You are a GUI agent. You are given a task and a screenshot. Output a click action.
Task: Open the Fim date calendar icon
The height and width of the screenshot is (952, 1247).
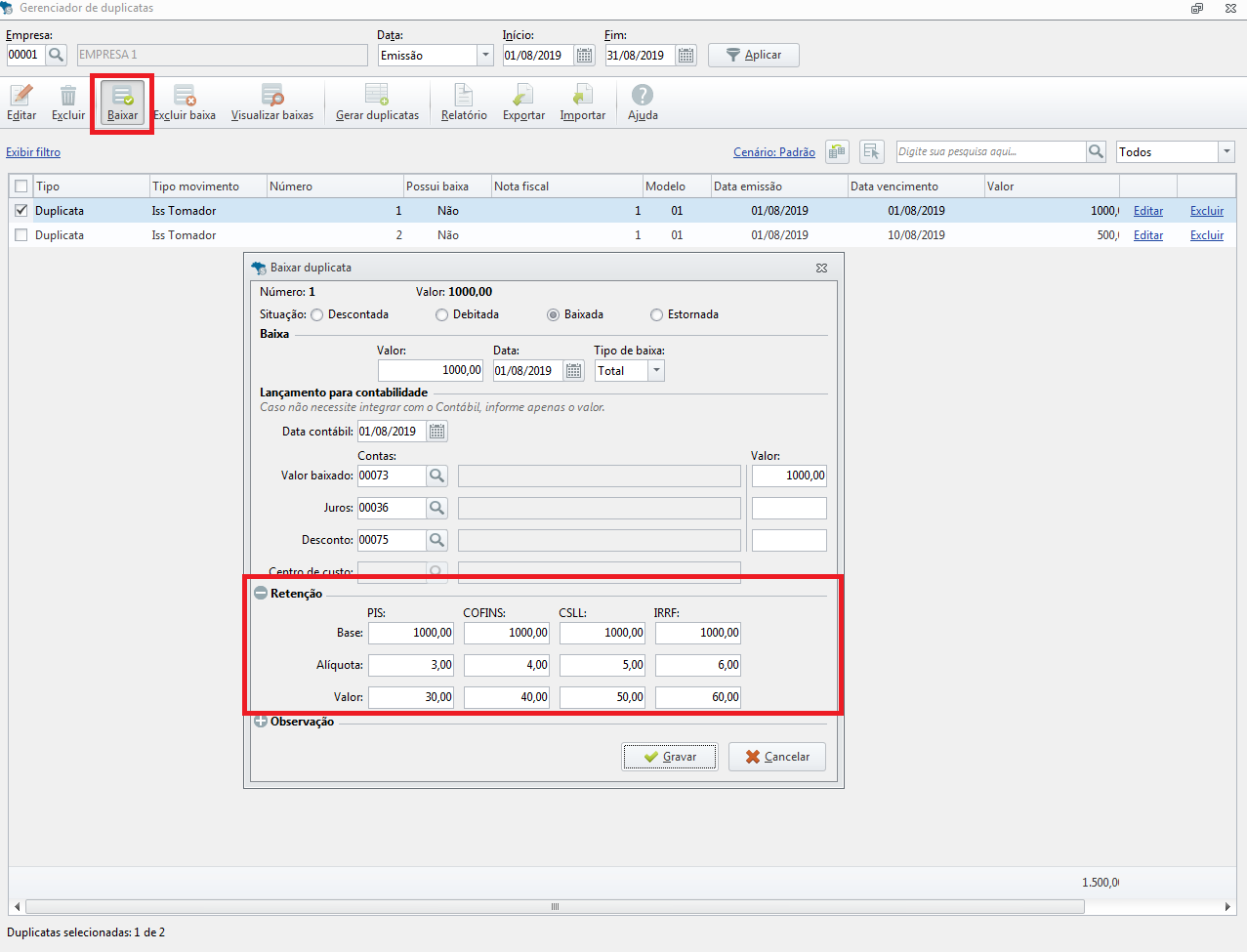click(686, 56)
